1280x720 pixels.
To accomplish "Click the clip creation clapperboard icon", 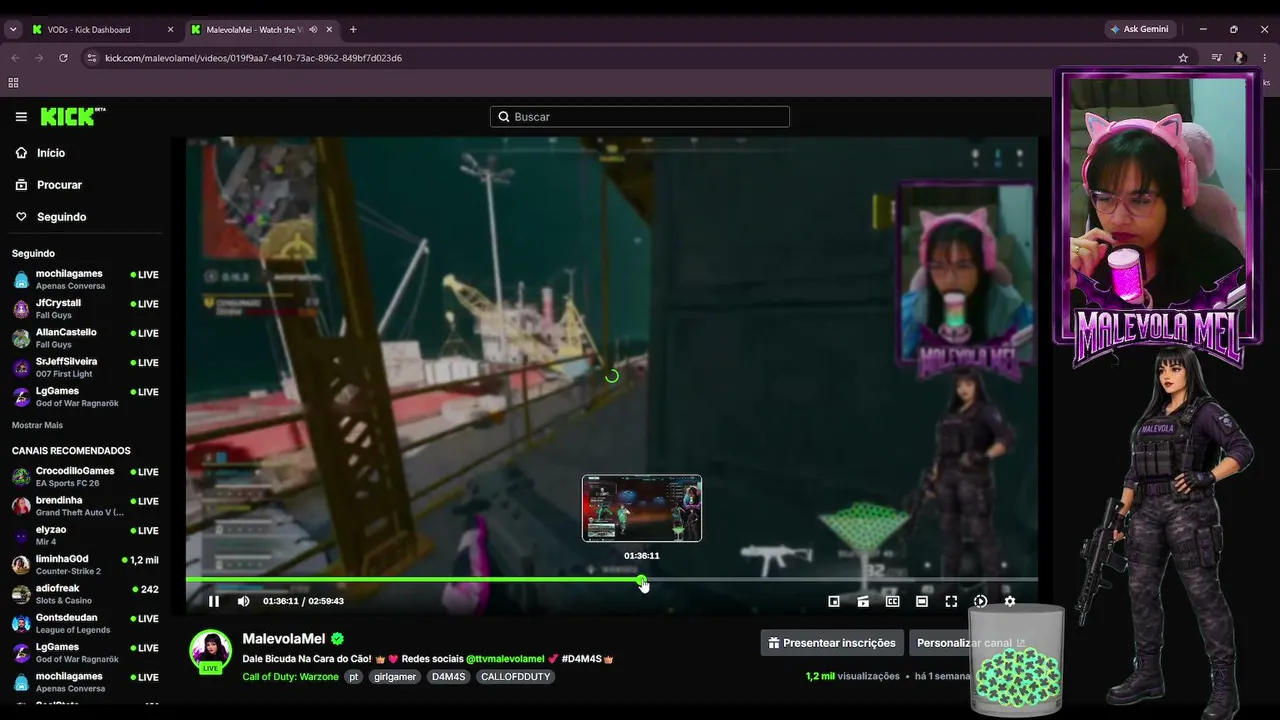I will (863, 601).
